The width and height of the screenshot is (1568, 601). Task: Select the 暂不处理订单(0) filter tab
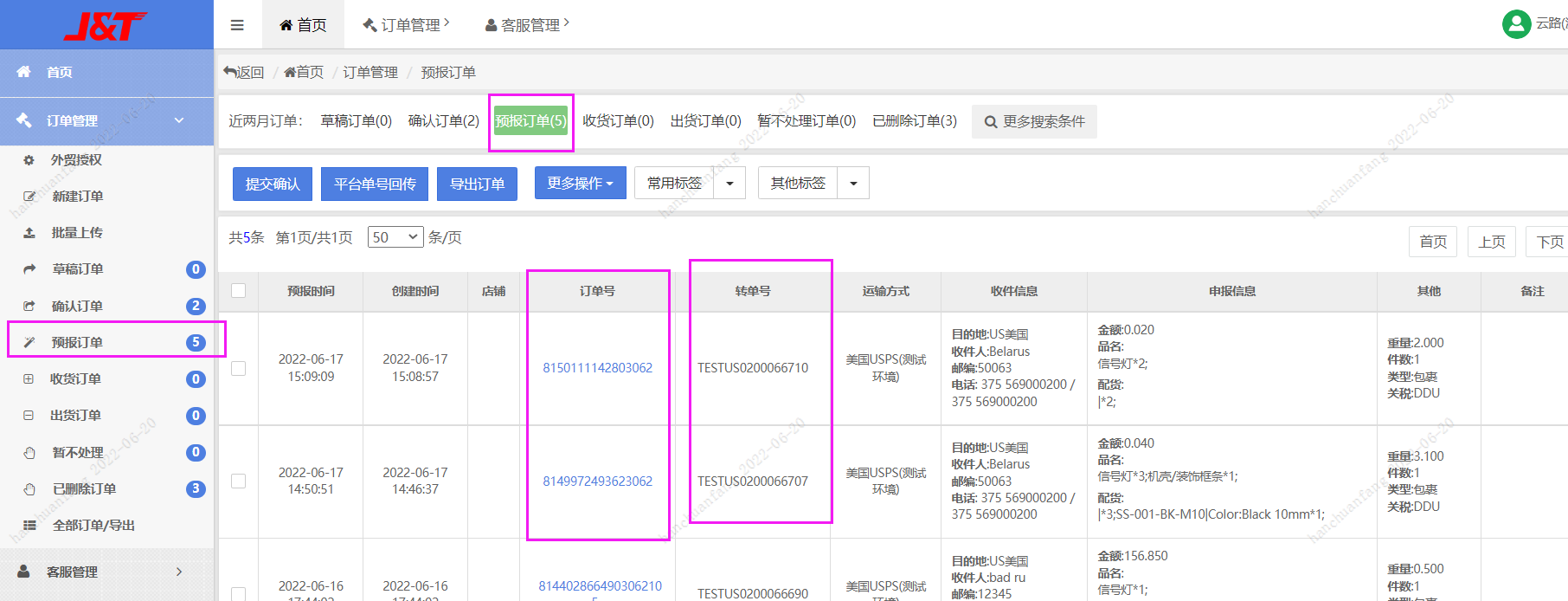click(x=806, y=121)
